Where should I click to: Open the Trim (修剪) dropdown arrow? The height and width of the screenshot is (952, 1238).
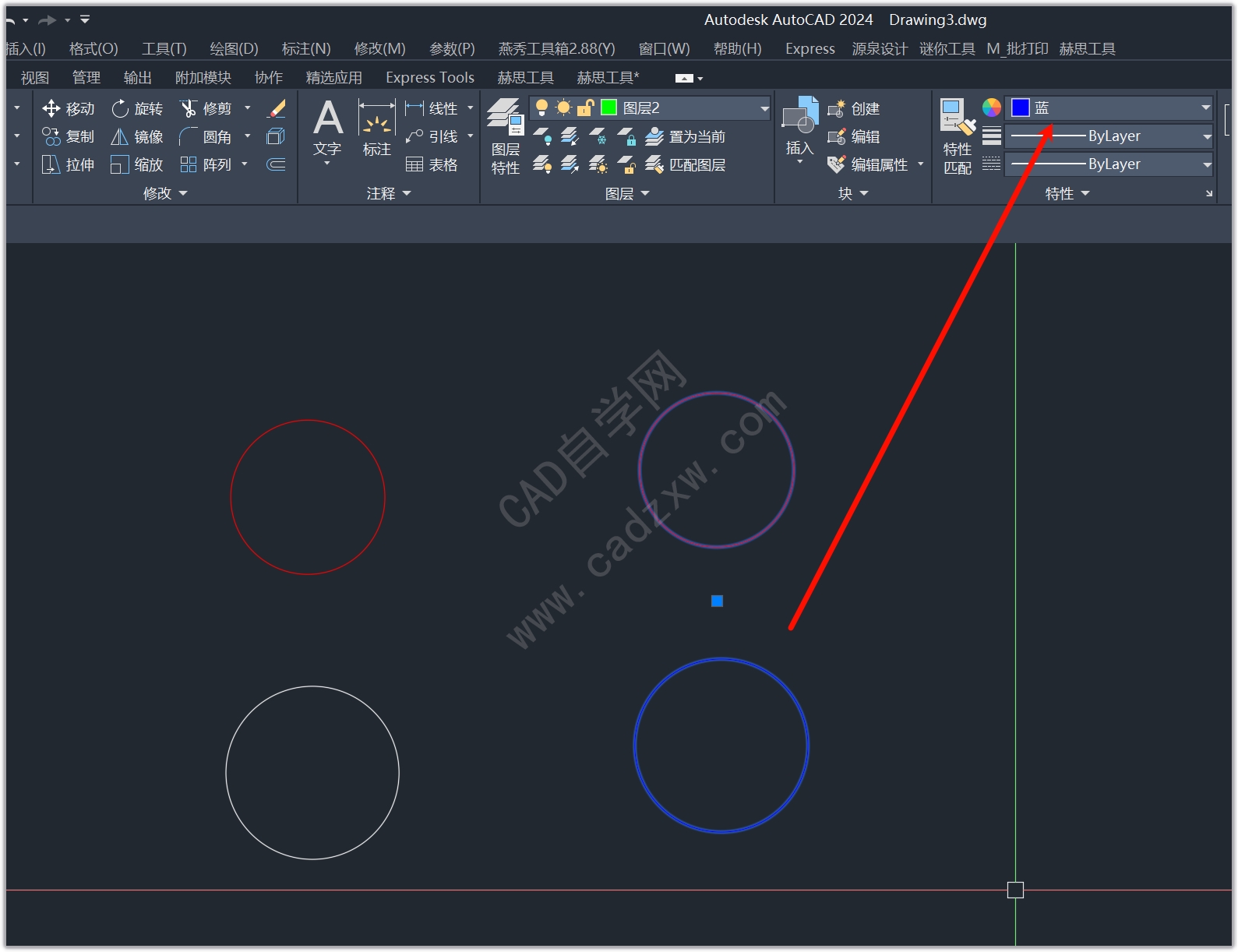pyautogui.click(x=248, y=108)
